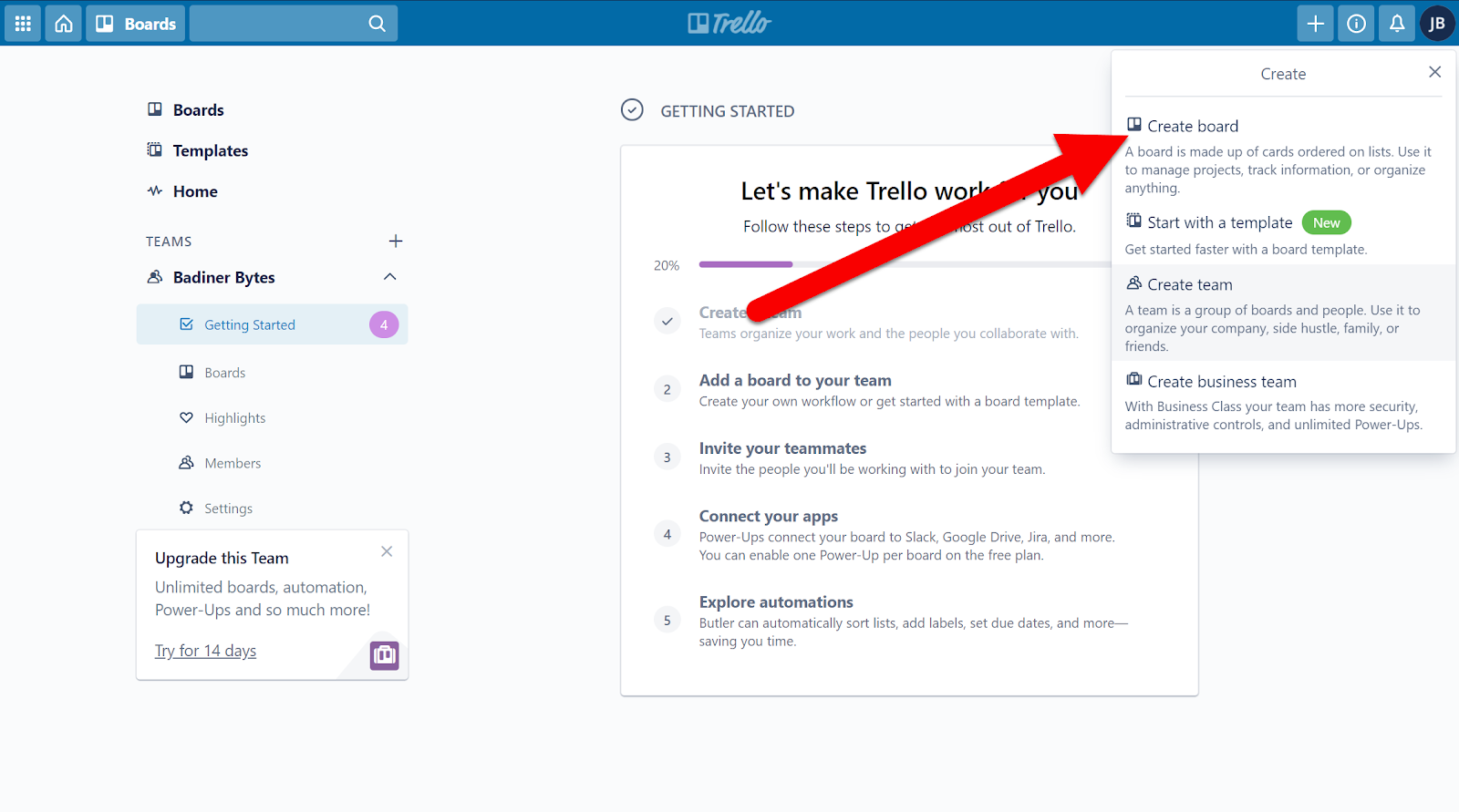The height and width of the screenshot is (812, 1459).
Task: Click the Create team people icon
Action: (x=1134, y=283)
